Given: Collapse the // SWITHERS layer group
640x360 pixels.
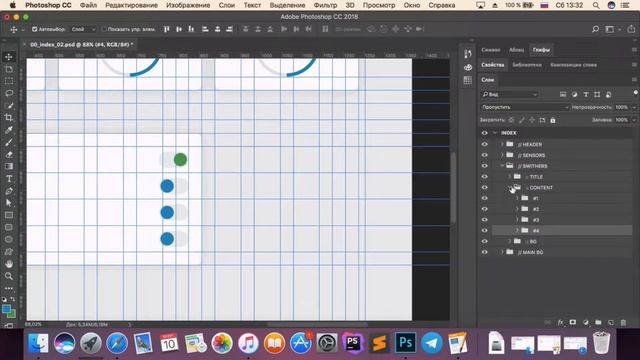Looking at the screenshot, I should click(x=502, y=166).
